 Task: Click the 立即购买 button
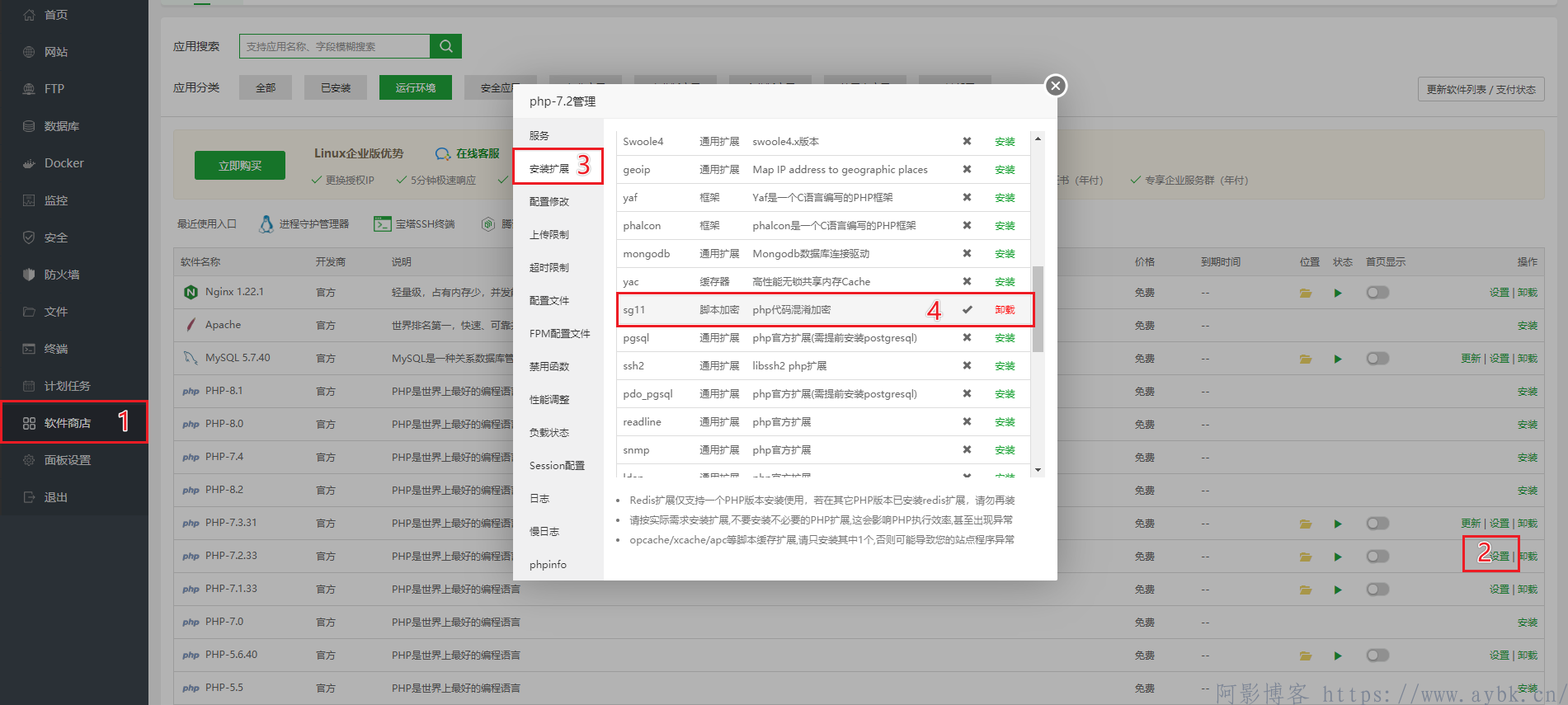click(240, 165)
